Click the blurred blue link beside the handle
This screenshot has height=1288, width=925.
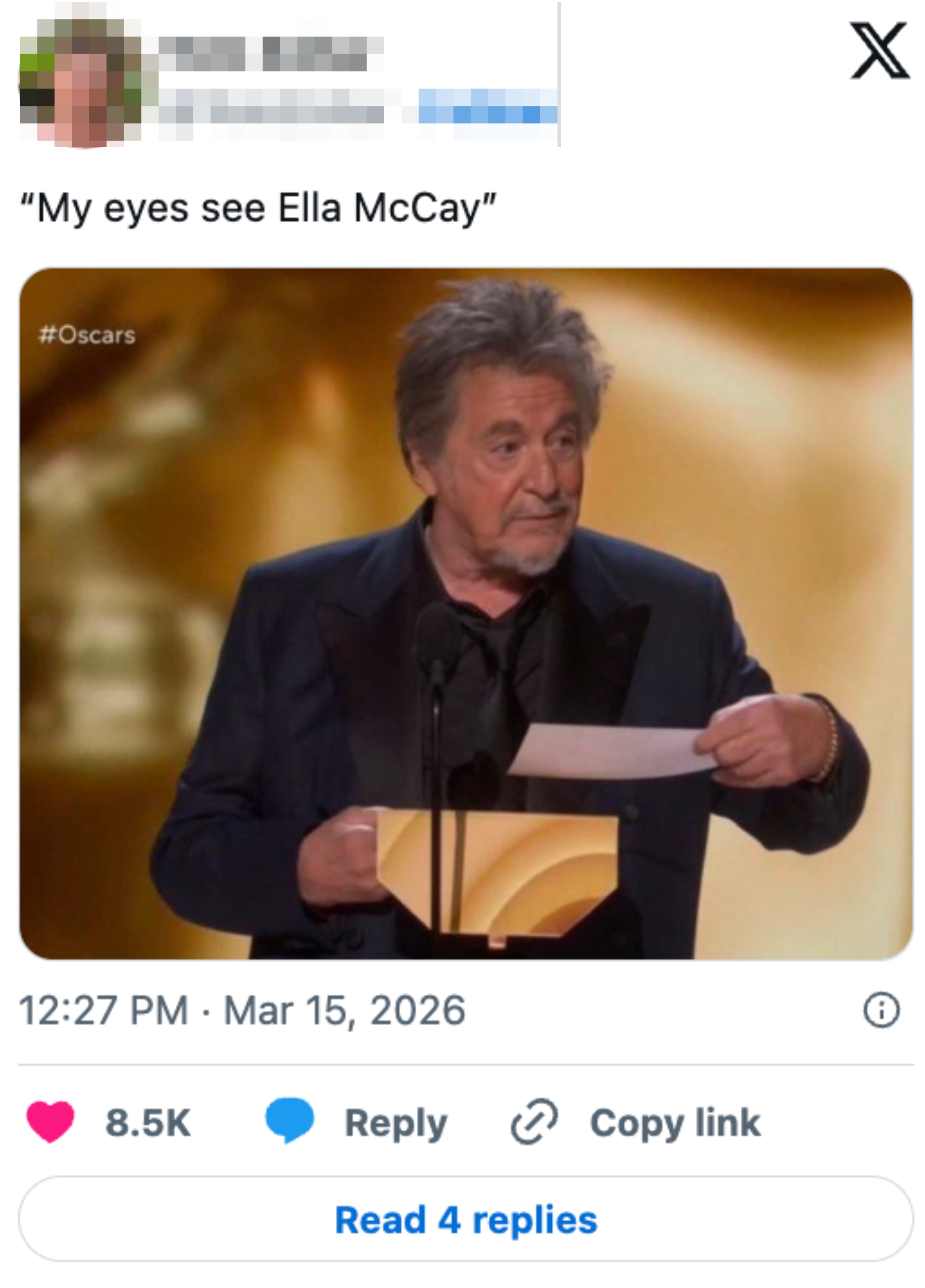[487, 107]
